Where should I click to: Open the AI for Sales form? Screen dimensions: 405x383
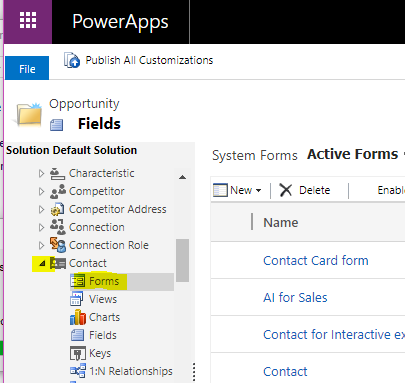pyautogui.click(x=295, y=298)
